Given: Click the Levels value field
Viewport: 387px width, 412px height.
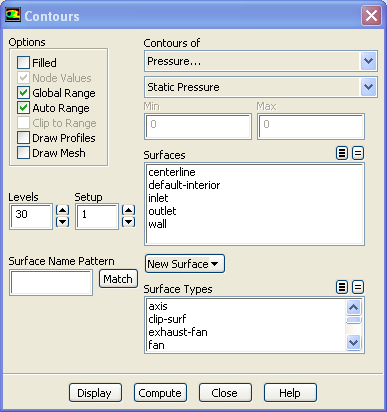Looking at the screenshot, I should [x=31, y=217].
